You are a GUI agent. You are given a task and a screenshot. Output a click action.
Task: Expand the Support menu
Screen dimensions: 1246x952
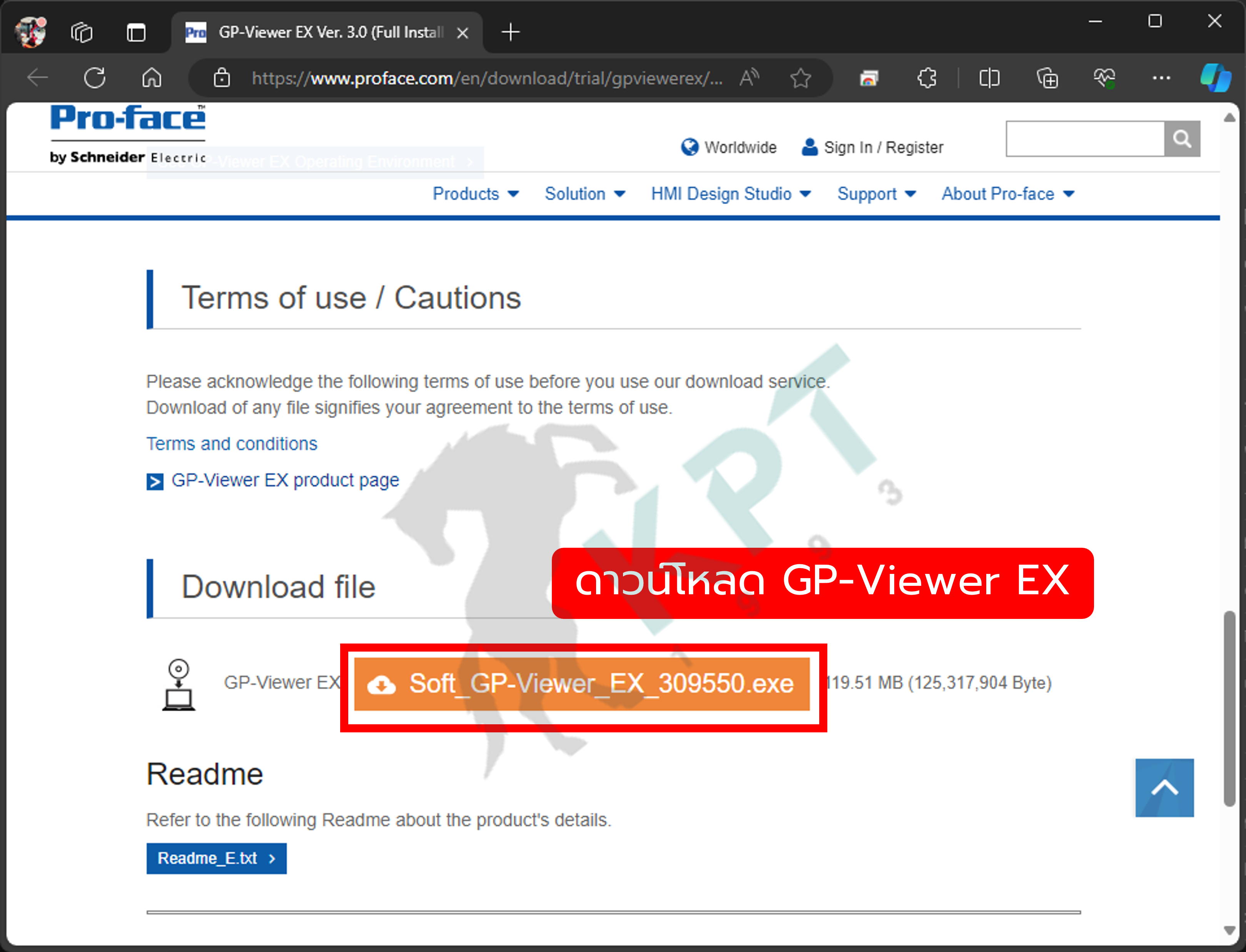click(877, 194)
